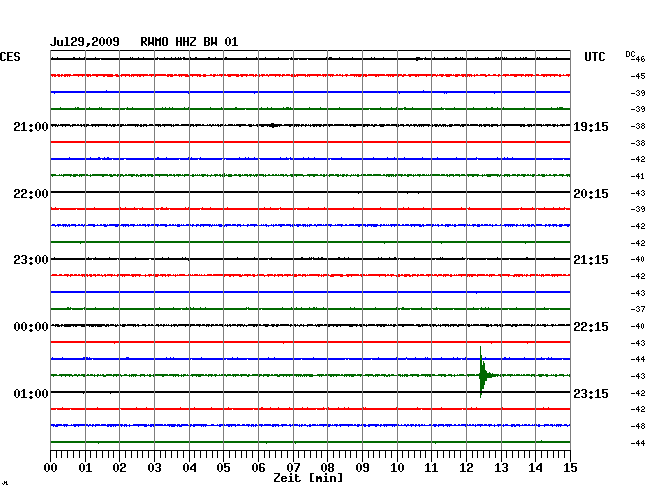Click minute axis label "04"

point(189,468)
